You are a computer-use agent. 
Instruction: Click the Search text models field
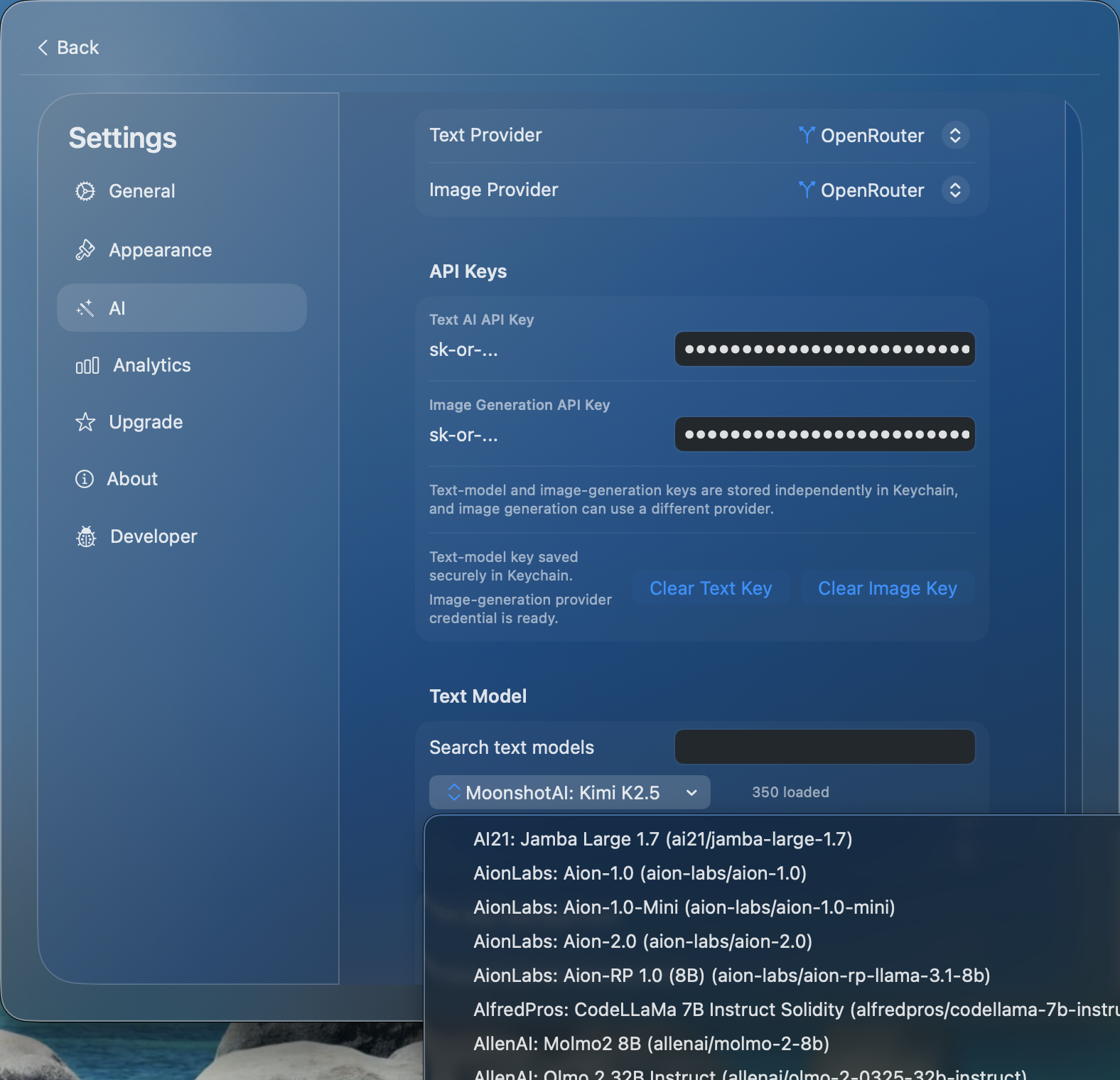824,747
